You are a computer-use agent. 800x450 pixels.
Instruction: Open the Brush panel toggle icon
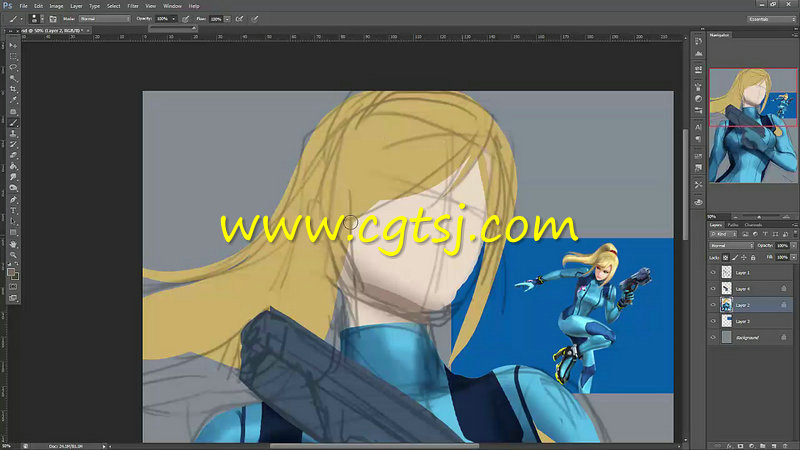pyautogui.click(x=53, y=19)
